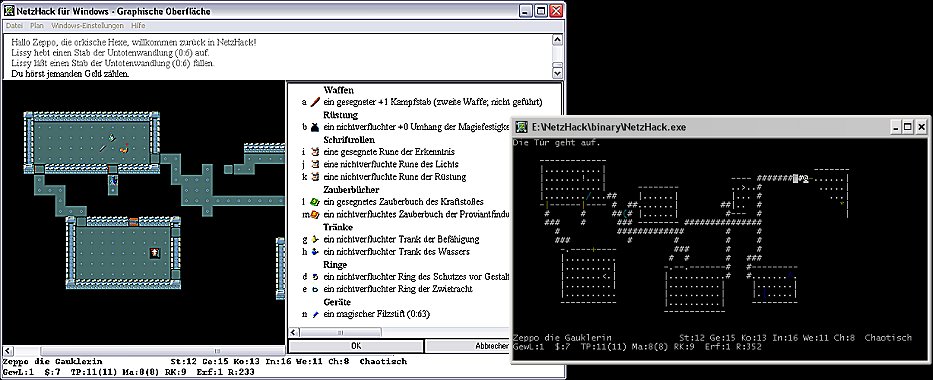
Task: Click the Umhang der Magiefestigkeit cloak icon
Action: click(314, 127)
